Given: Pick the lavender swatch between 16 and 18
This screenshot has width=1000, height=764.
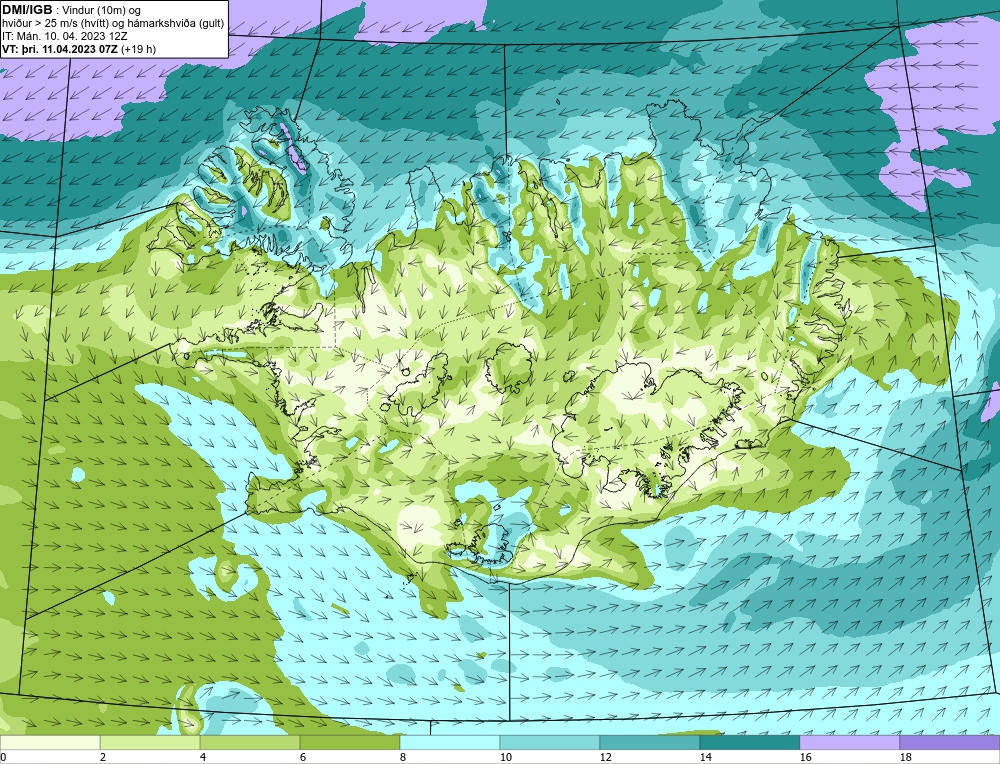Looking at the screenshot, I should (849, 742).
